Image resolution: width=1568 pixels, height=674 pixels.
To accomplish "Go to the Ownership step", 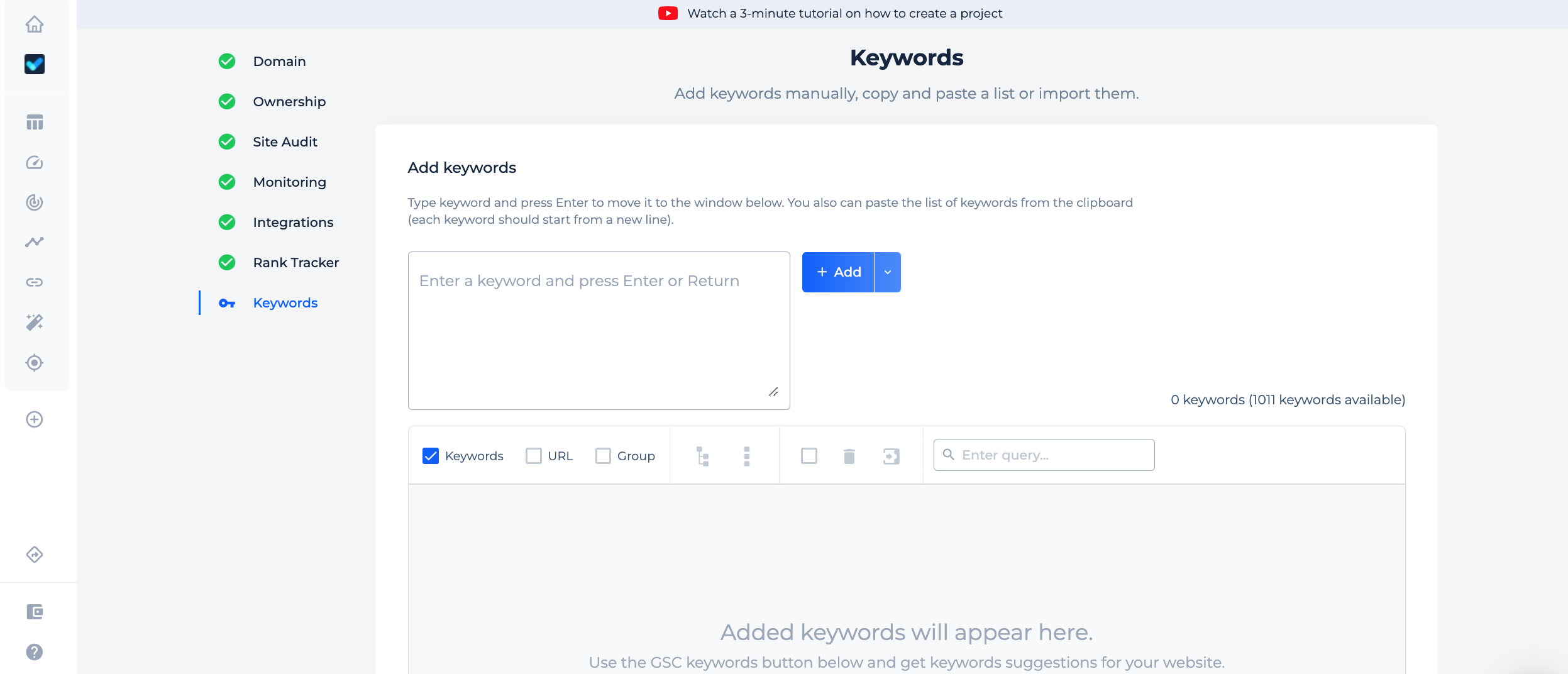I will [x=289, y=102].
